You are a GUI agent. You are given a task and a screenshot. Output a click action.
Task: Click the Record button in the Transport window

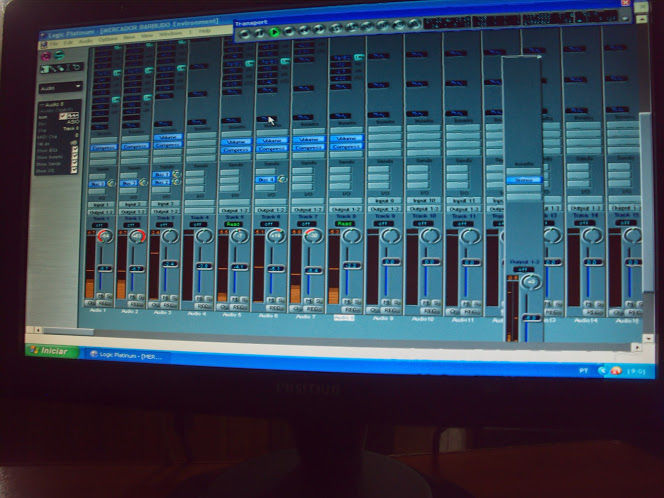coord(244,33)
